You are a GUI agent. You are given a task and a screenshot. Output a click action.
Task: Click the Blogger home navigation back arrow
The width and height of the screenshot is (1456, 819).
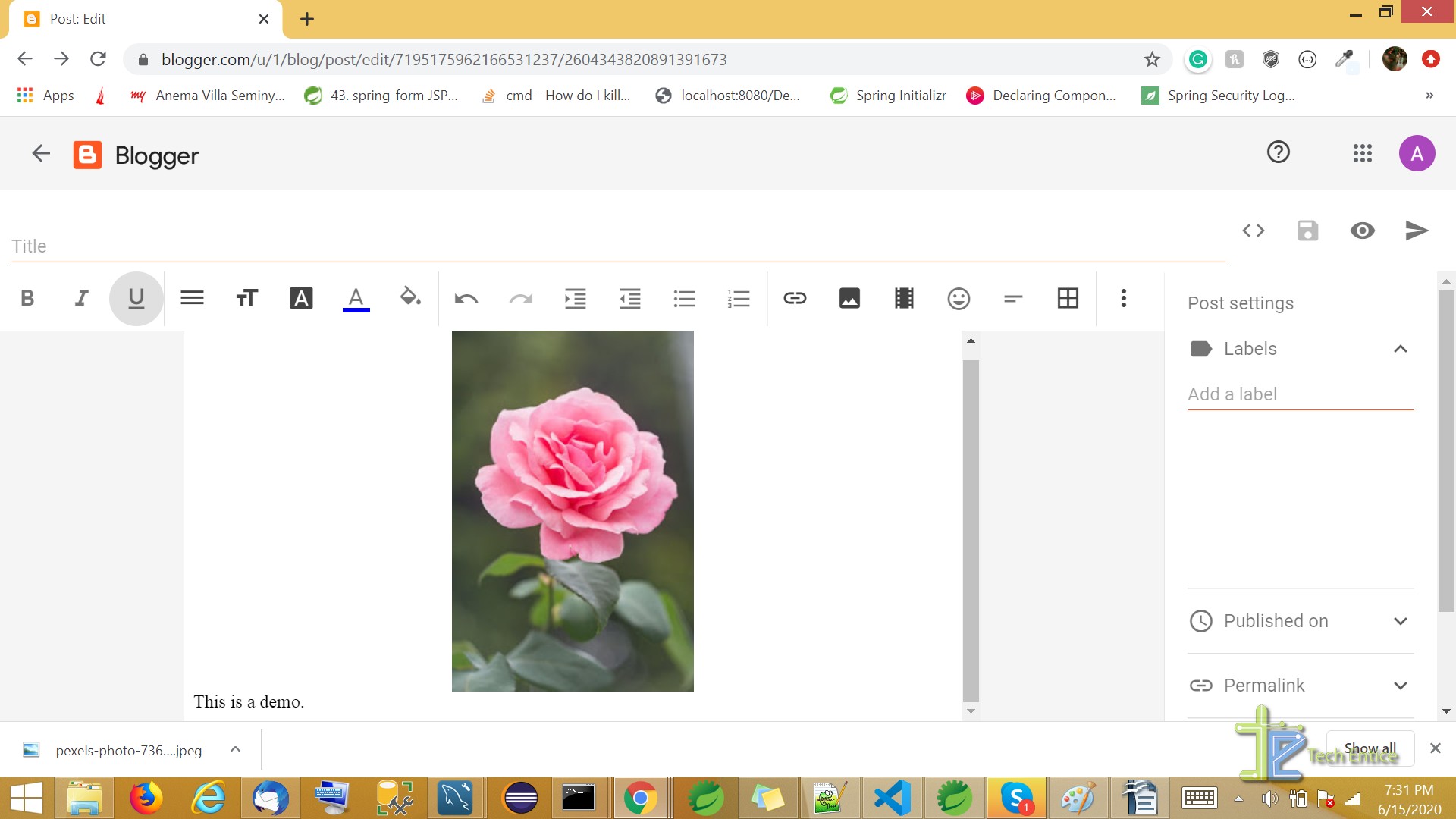click(x=39, y=153)
